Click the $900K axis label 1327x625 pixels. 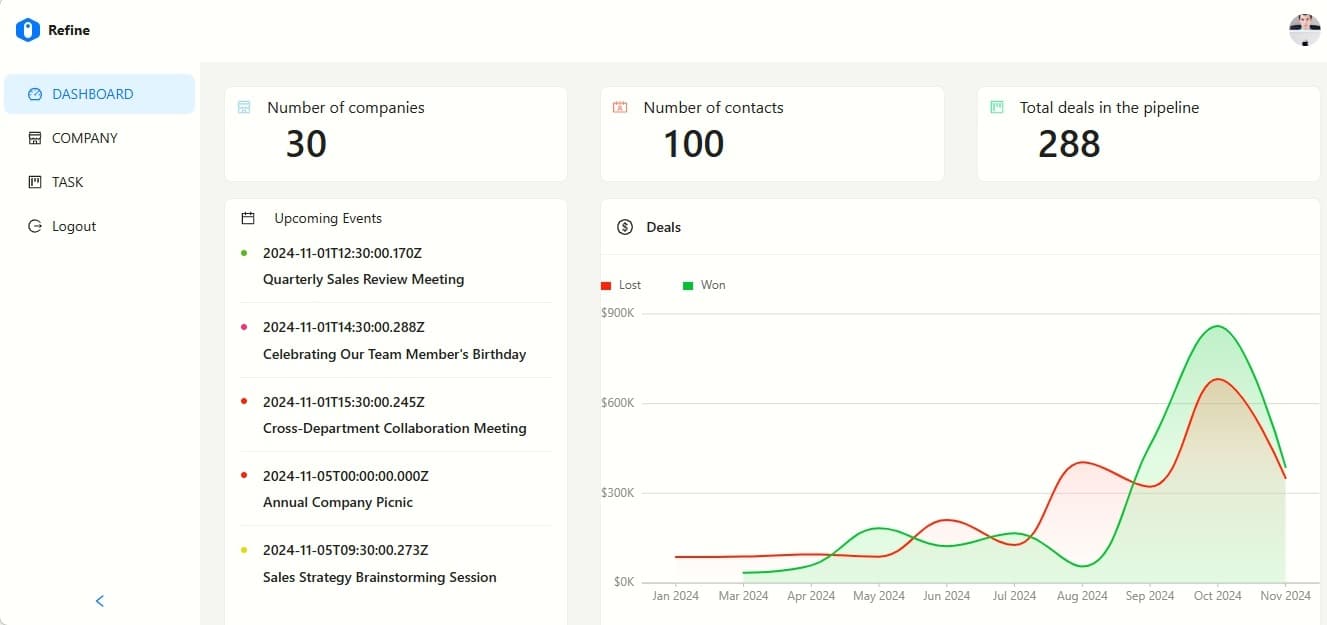click(618, 313)
